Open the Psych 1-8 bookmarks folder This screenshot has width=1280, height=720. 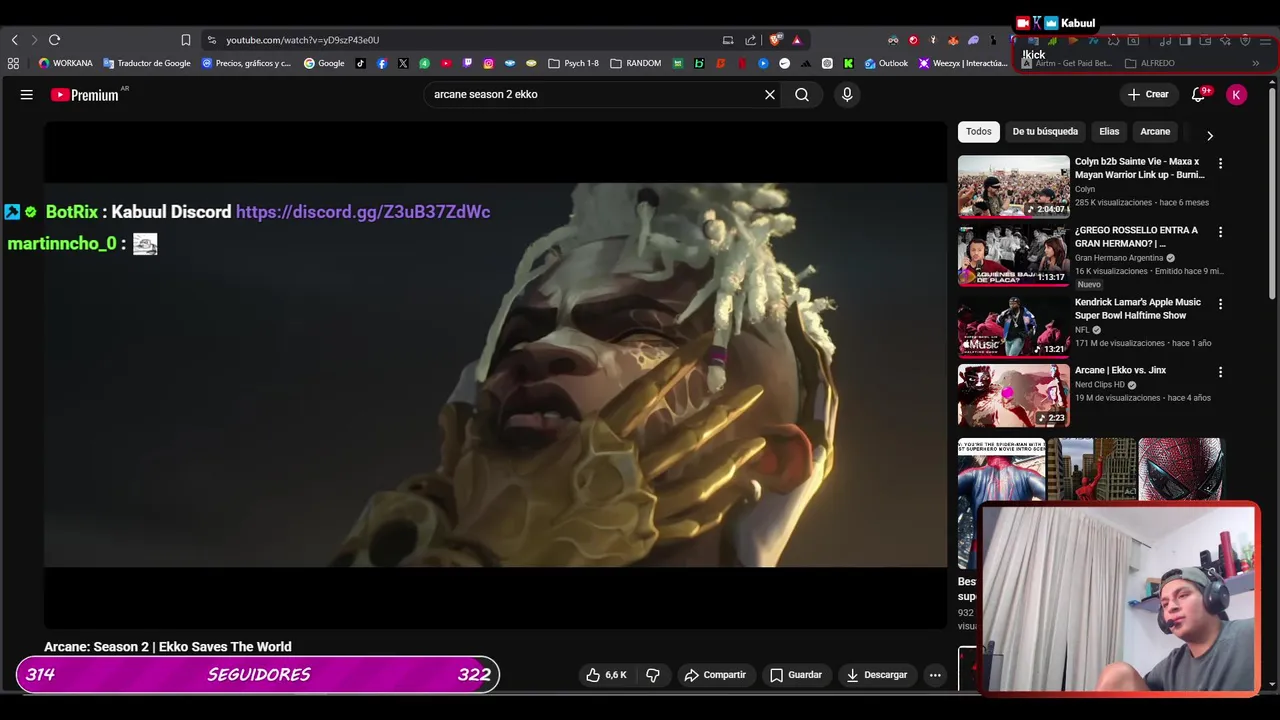click(573, 63)
